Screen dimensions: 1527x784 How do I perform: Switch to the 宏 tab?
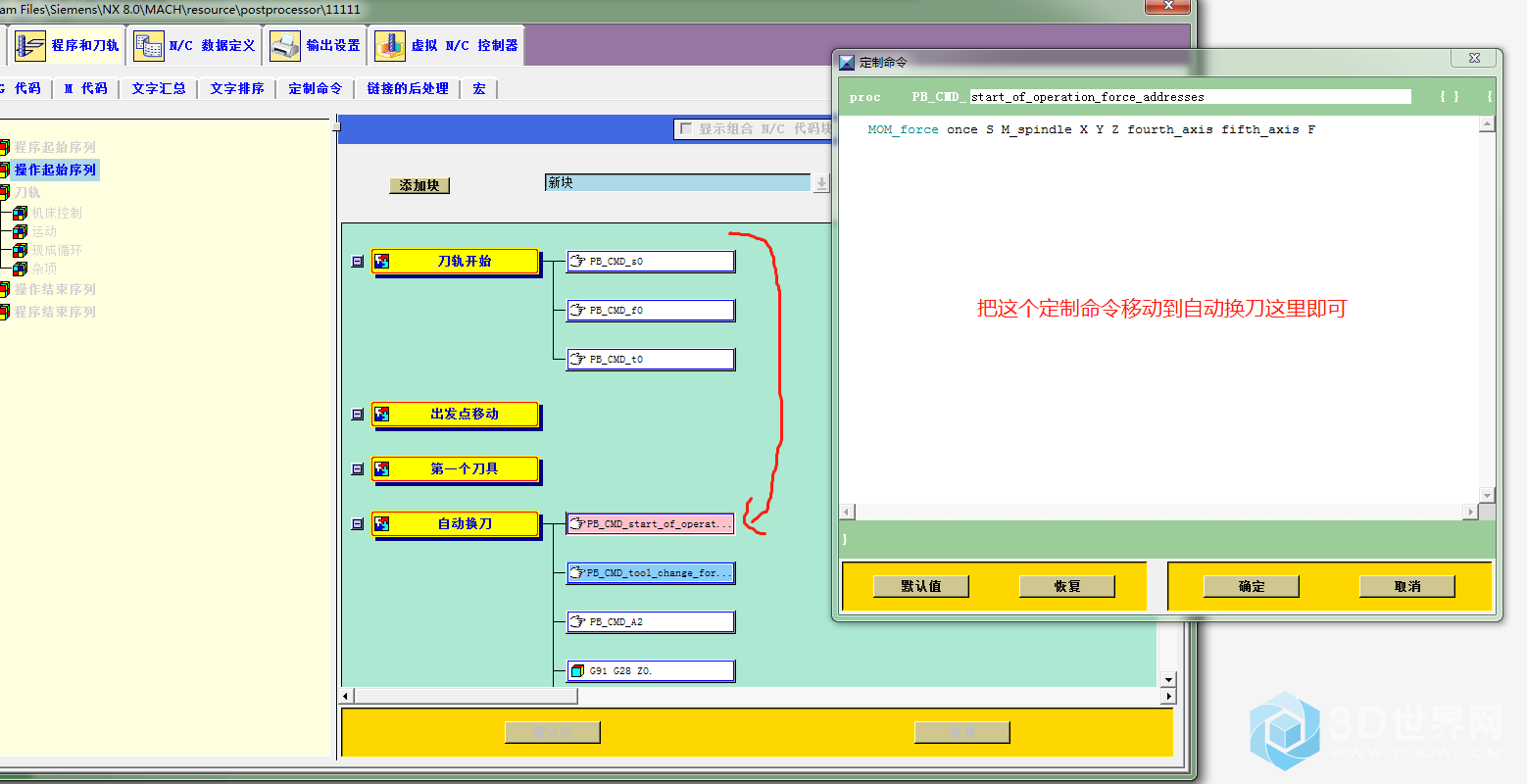tap(479, 88)
